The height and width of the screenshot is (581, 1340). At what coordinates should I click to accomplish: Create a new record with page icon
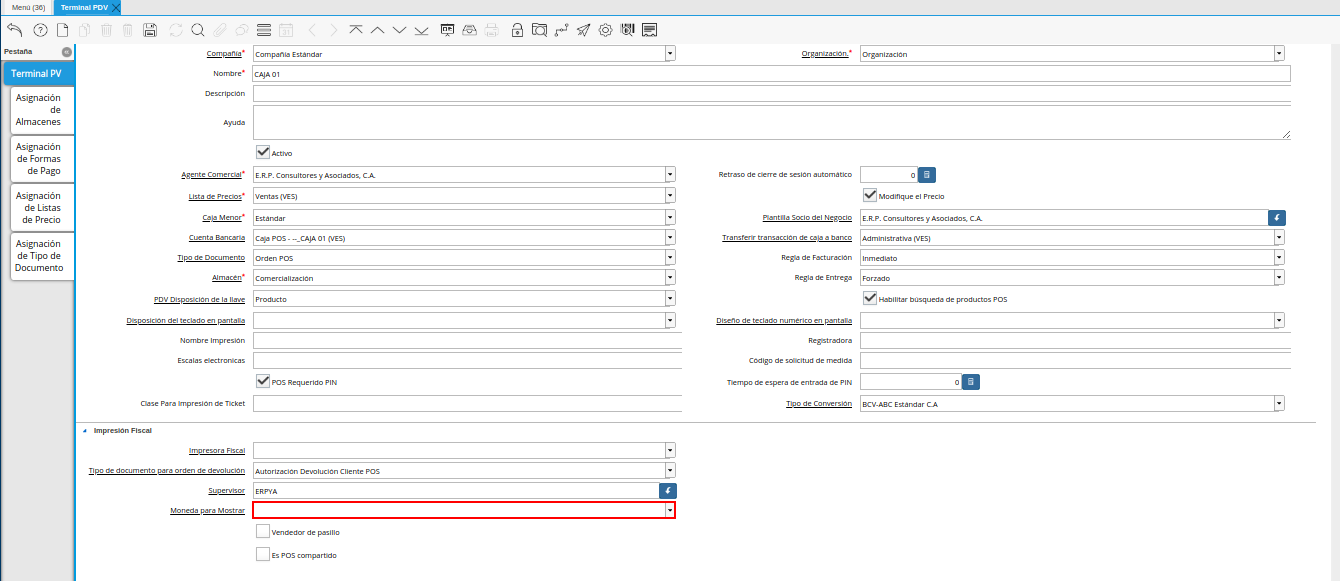[x=62, y=30]
